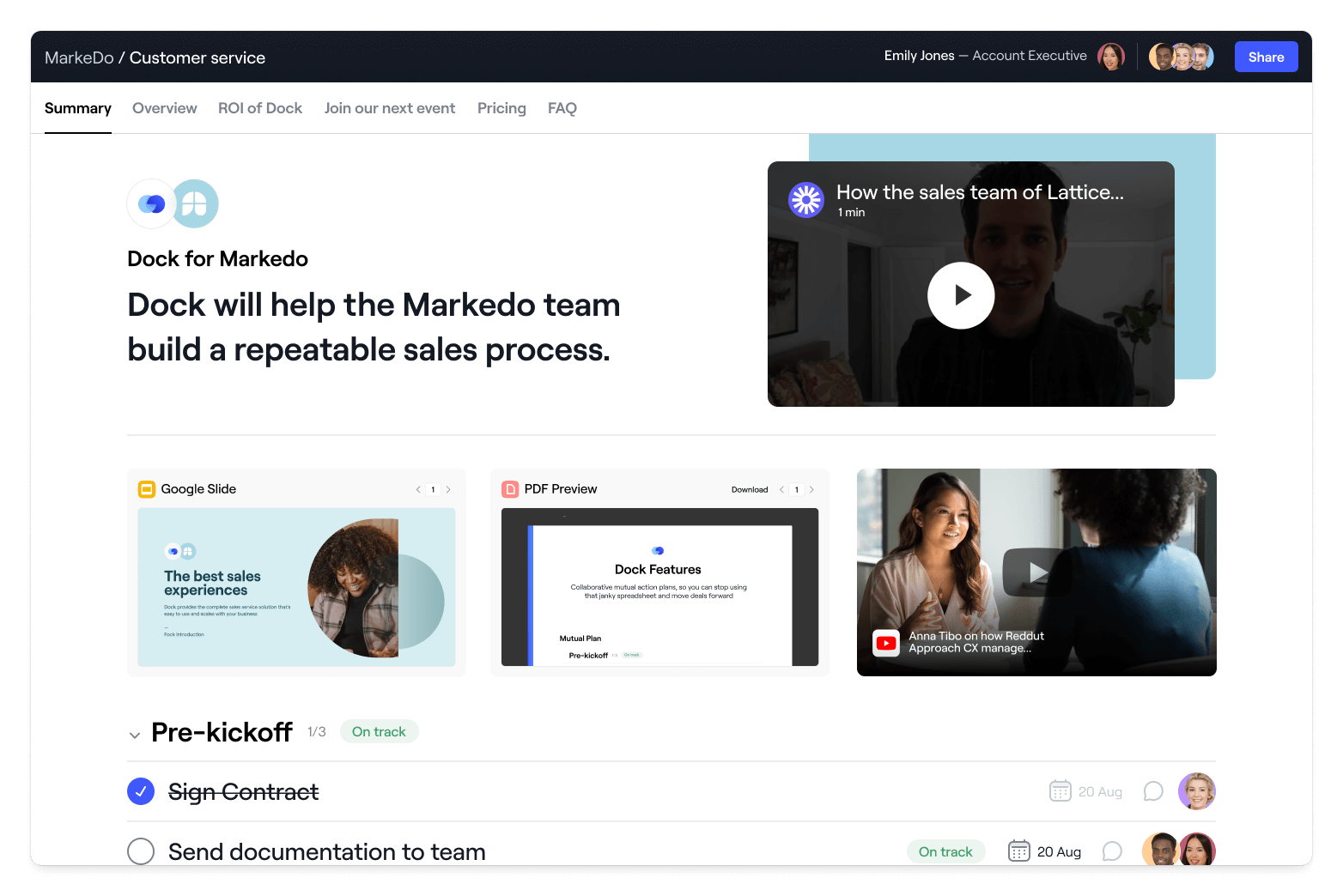
Task: Play the Anna Tibo YouTube video
Action: (x=1036, y=572)
